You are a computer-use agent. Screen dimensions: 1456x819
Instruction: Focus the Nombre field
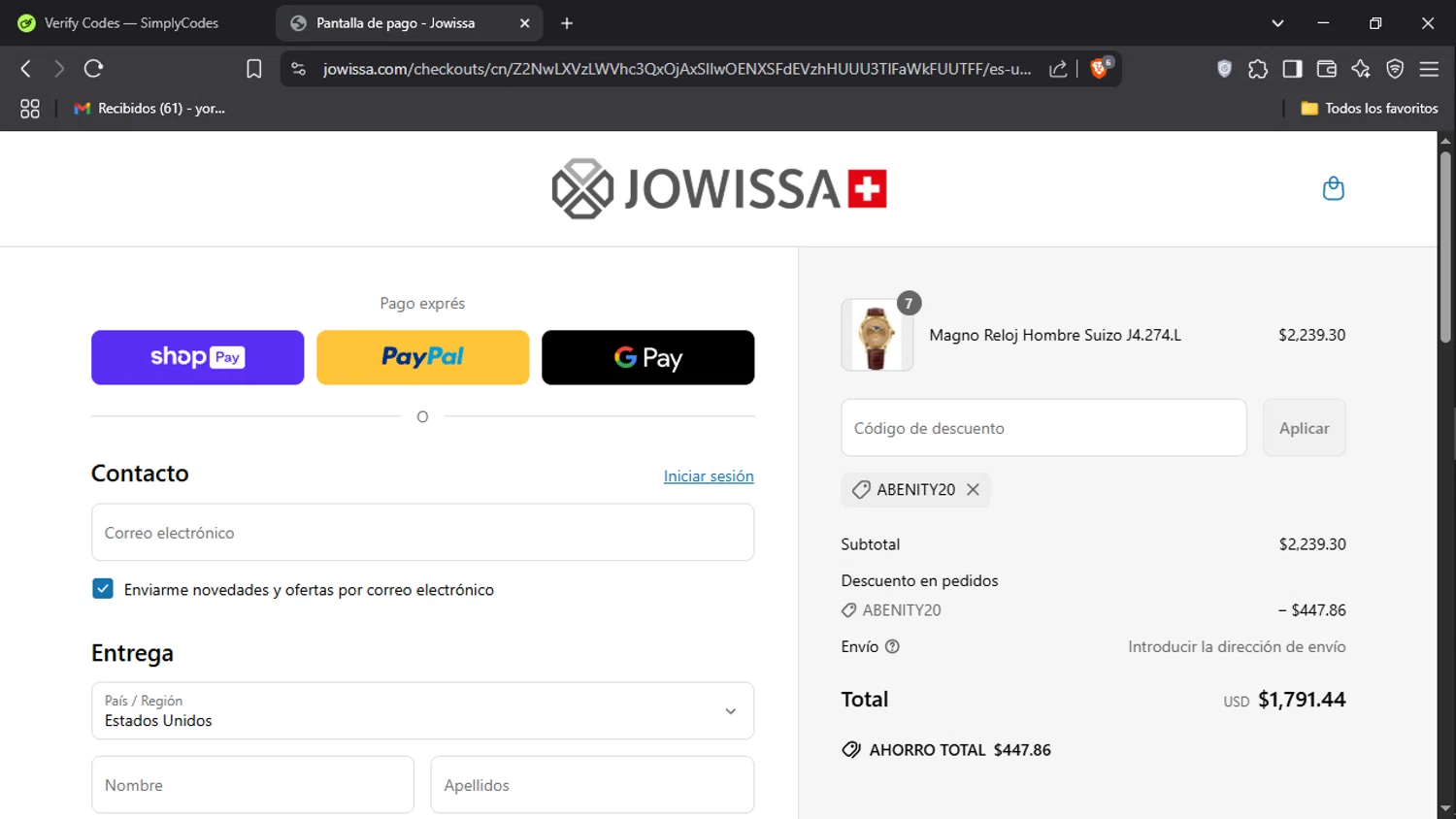pos(252,785)
